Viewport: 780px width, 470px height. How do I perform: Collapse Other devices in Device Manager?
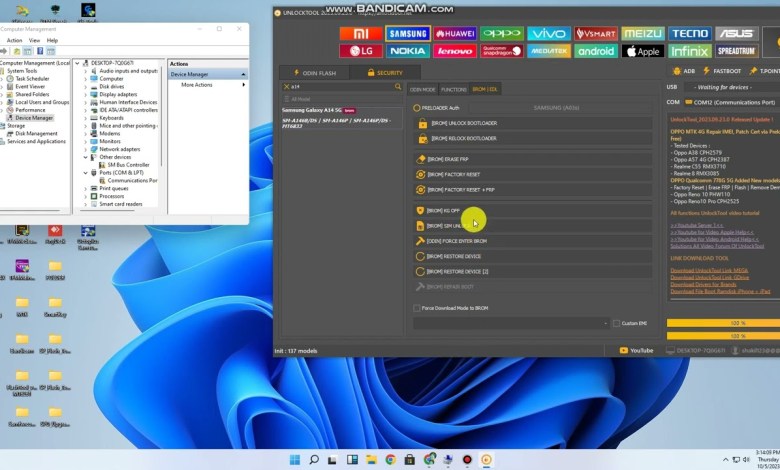pyautogui.click(x=86, y=157)
